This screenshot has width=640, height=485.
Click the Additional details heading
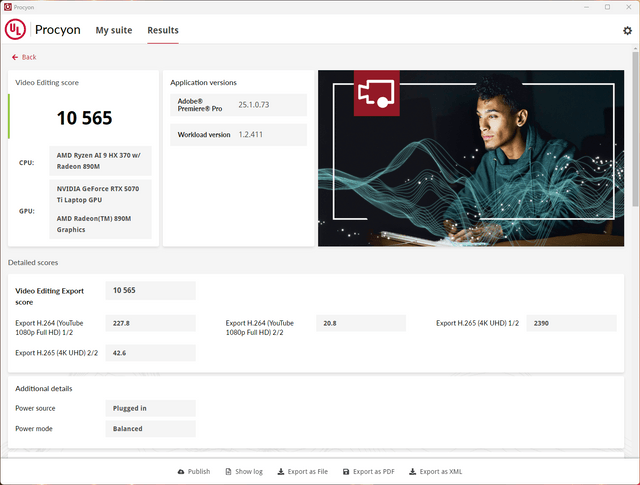coord(44,389)
